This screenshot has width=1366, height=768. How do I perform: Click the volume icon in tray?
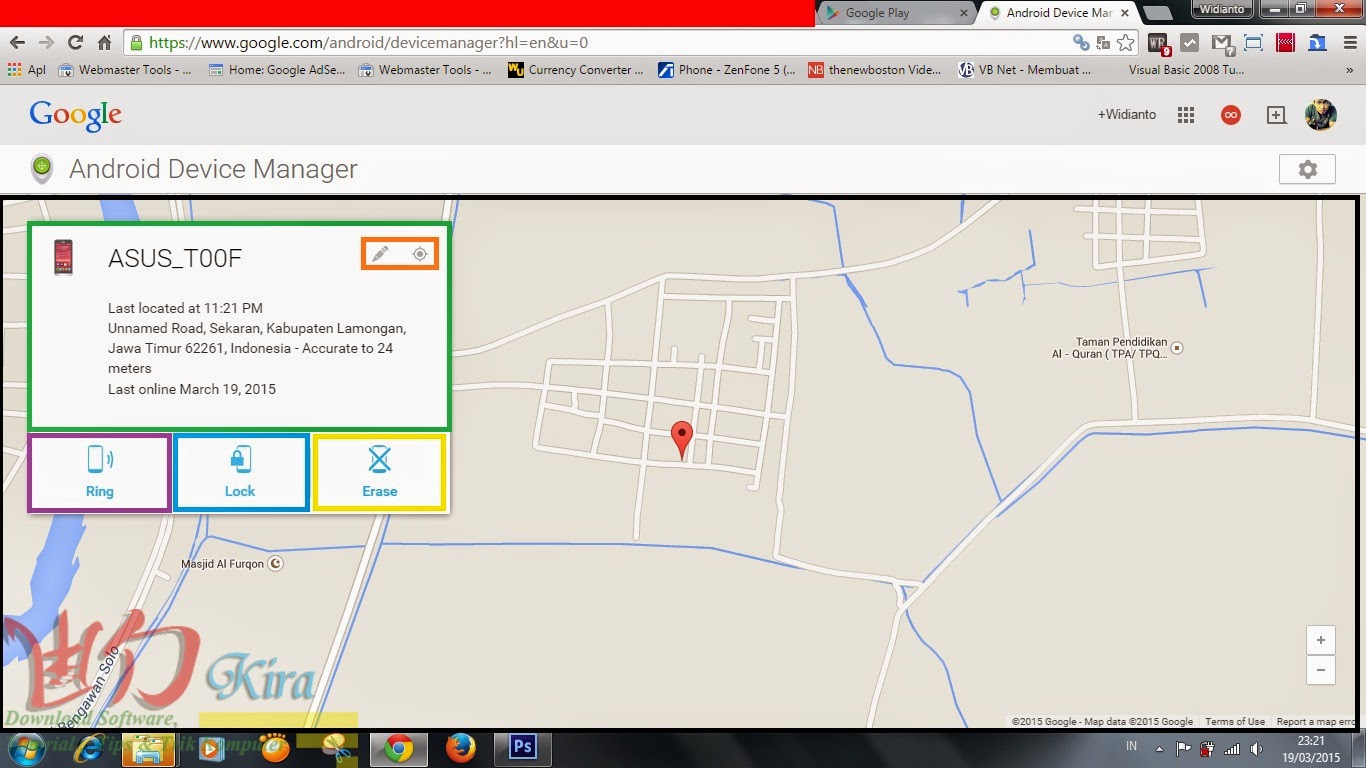click(1257, 748)
